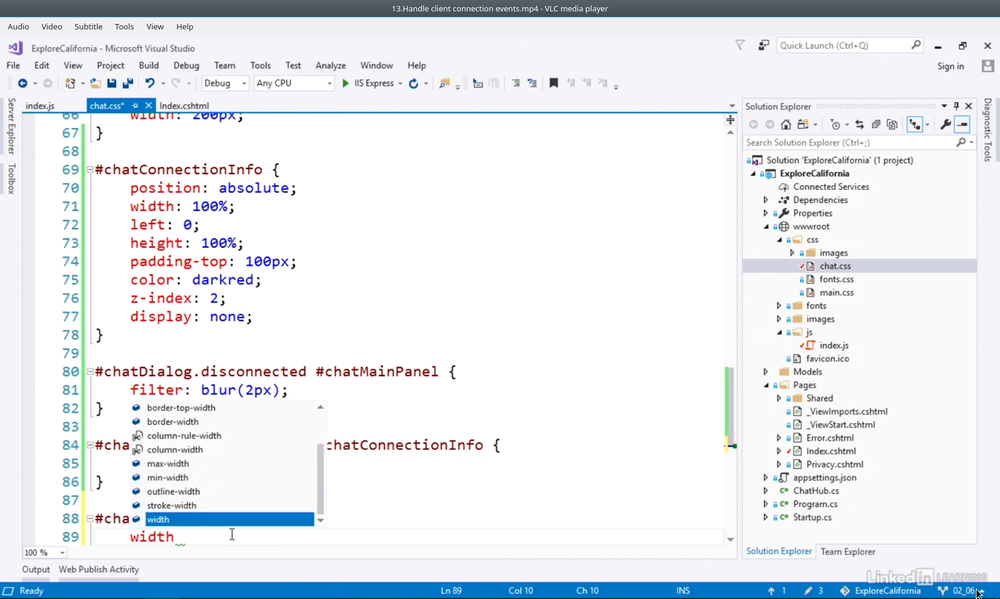Click the Switch Views icon in Solution Explorer

click(x=802, y=124)
